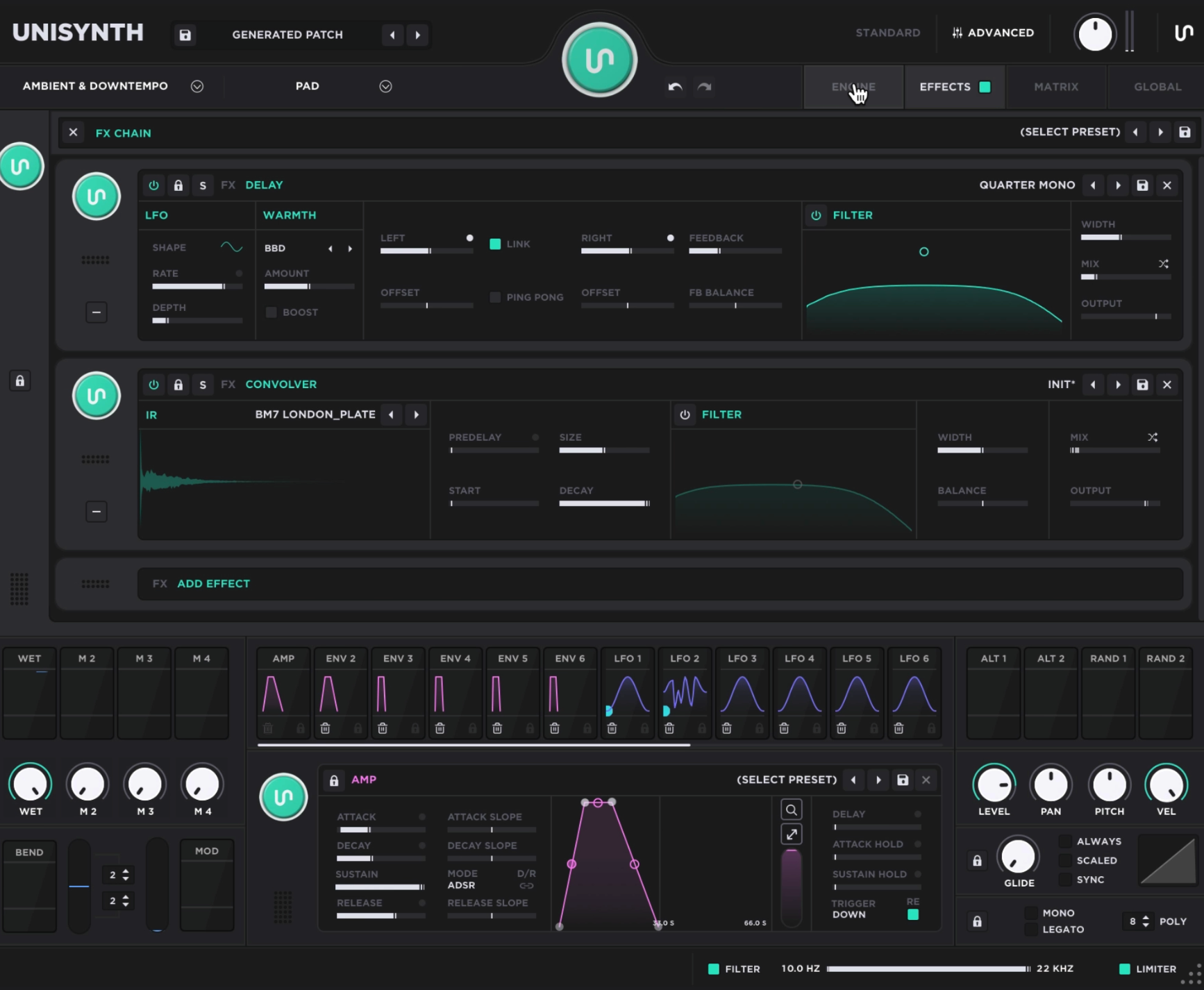
Task: Toggle the bottom Filter checkbox
Action: 713,969
